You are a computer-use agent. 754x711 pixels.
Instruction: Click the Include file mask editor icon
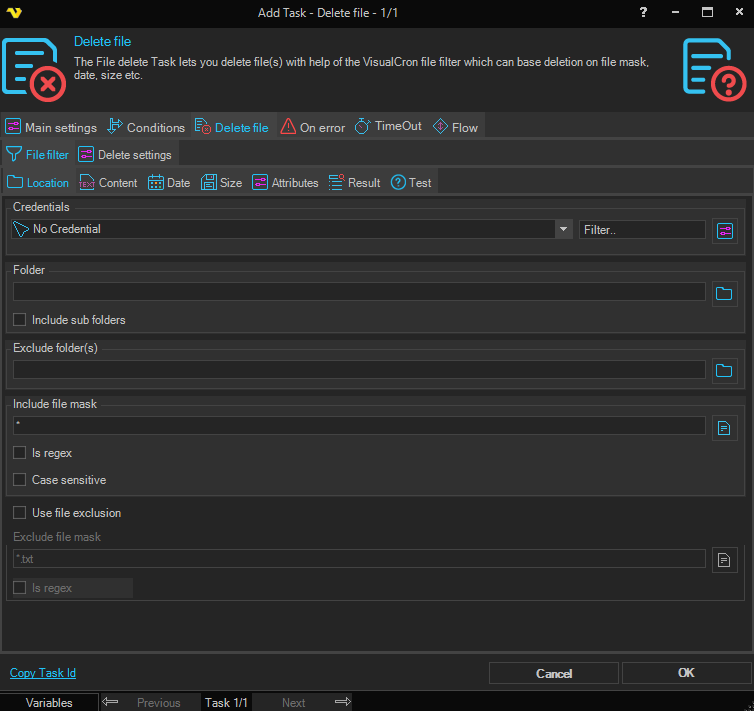724,428
